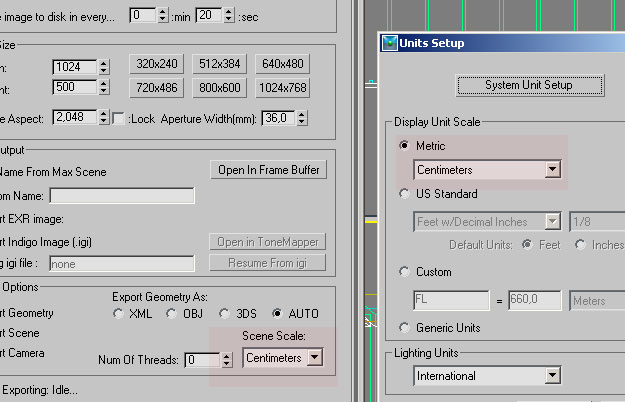The width and height of the screenshot is (625, 402).
Task: Click the Open In Frame Buffer button
Action: point(268,170)
